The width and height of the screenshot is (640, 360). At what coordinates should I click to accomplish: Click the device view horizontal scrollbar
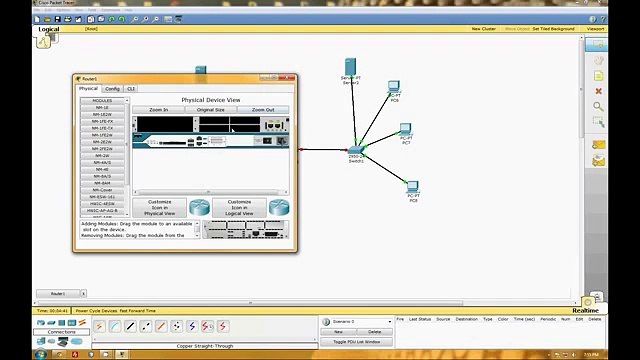[x=211, y=192]
